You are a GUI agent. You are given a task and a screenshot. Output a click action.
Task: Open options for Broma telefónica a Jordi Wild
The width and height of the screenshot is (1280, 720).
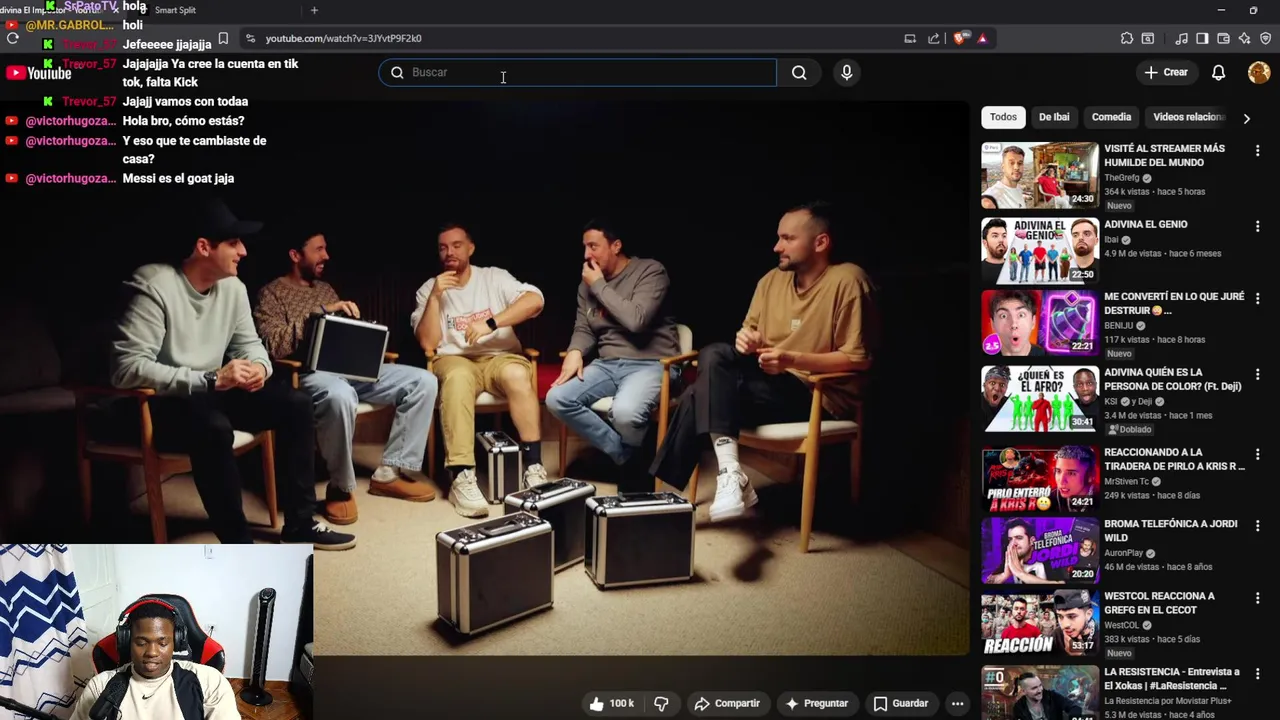click(1257, 525)
